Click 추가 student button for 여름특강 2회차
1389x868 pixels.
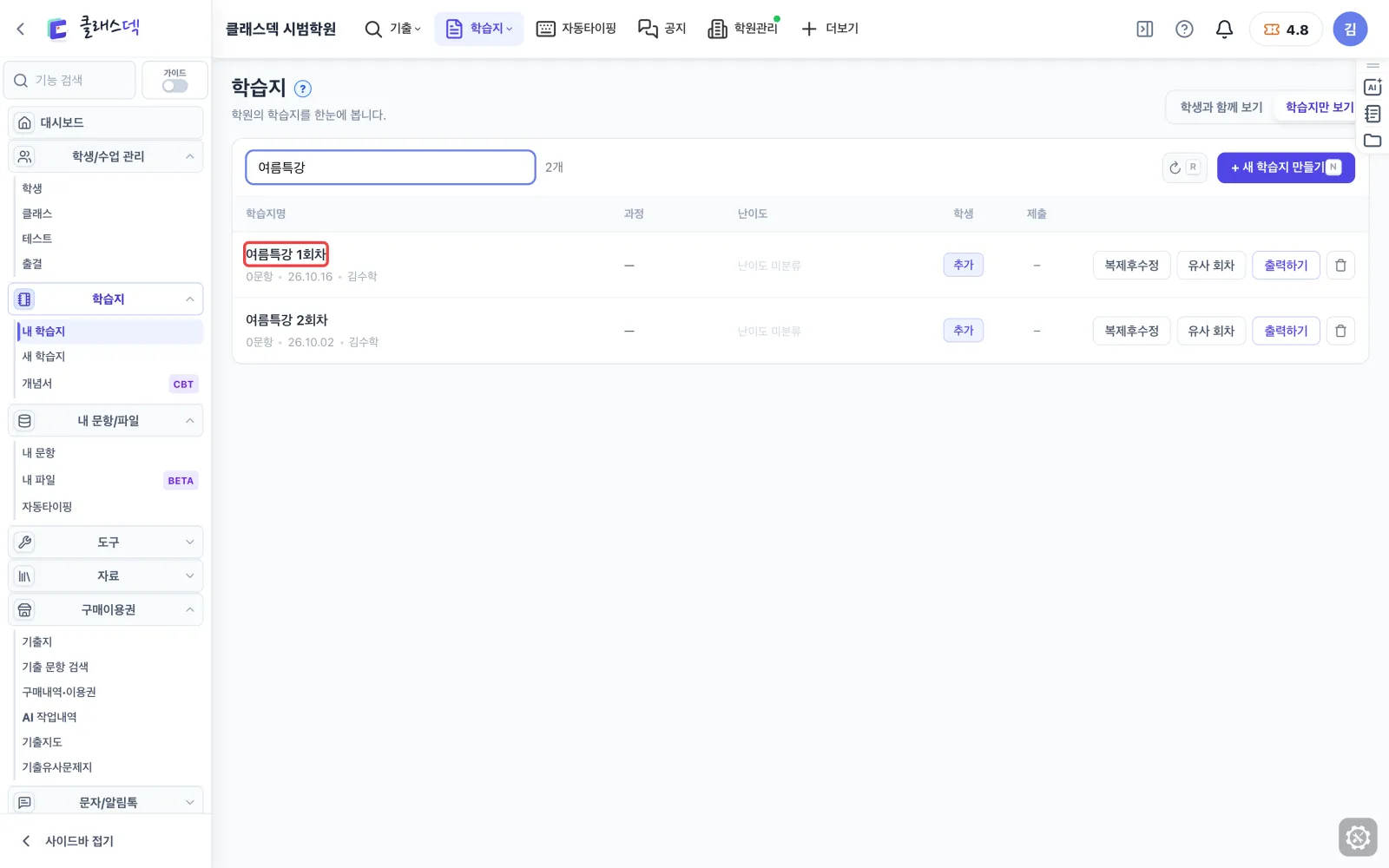click(x=964, y=330)
